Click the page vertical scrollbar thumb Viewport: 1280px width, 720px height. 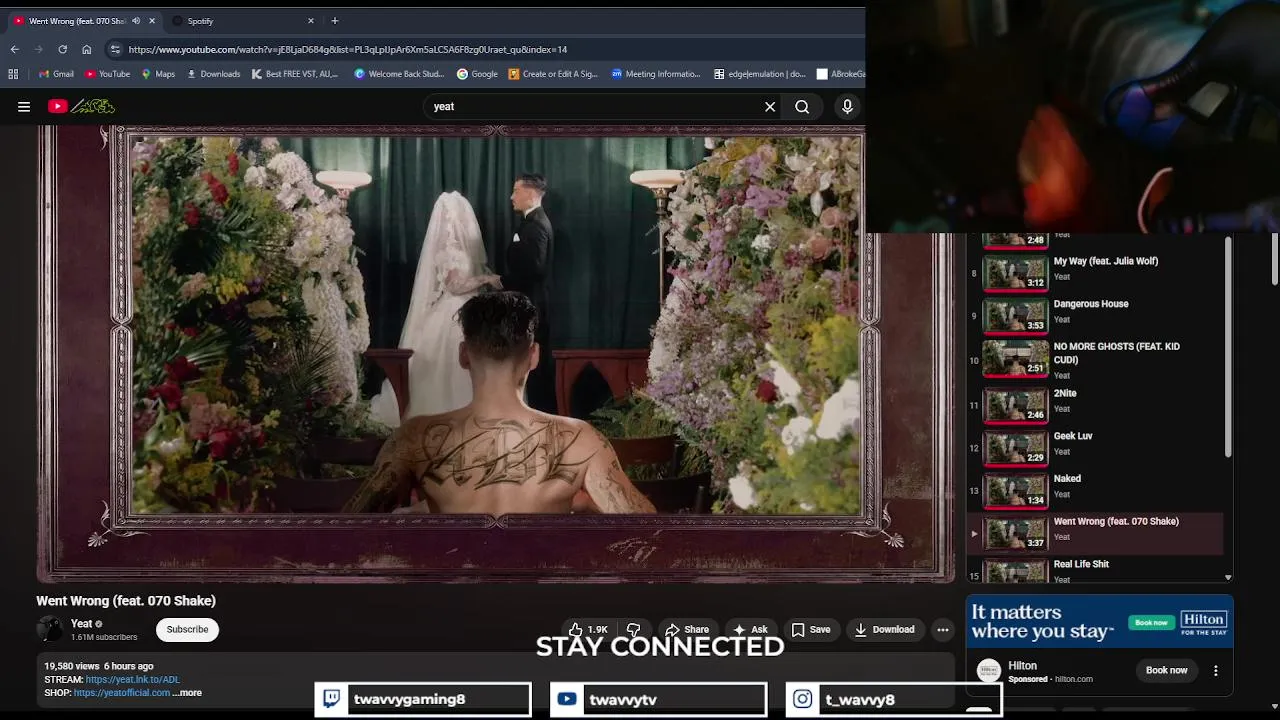click(1274, 259)
